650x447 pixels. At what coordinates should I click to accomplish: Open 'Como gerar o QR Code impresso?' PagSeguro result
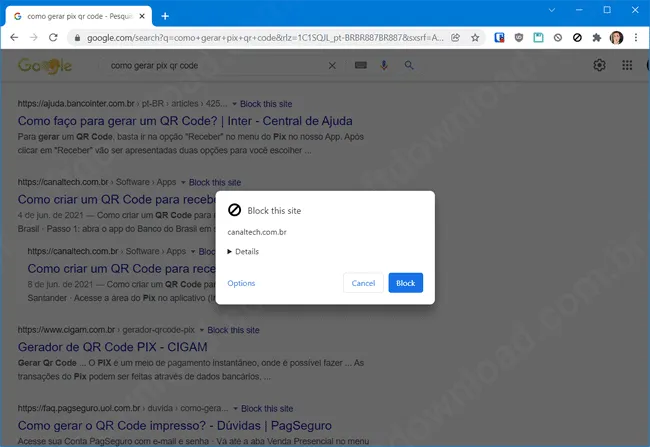pyautogui.click(x=175, y=426)
